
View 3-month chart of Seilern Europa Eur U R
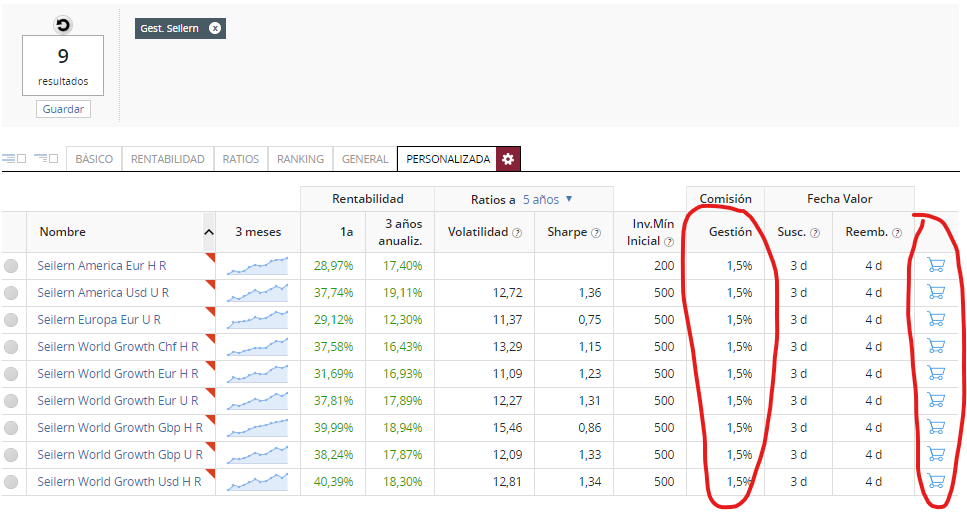(x=257, y=320)
